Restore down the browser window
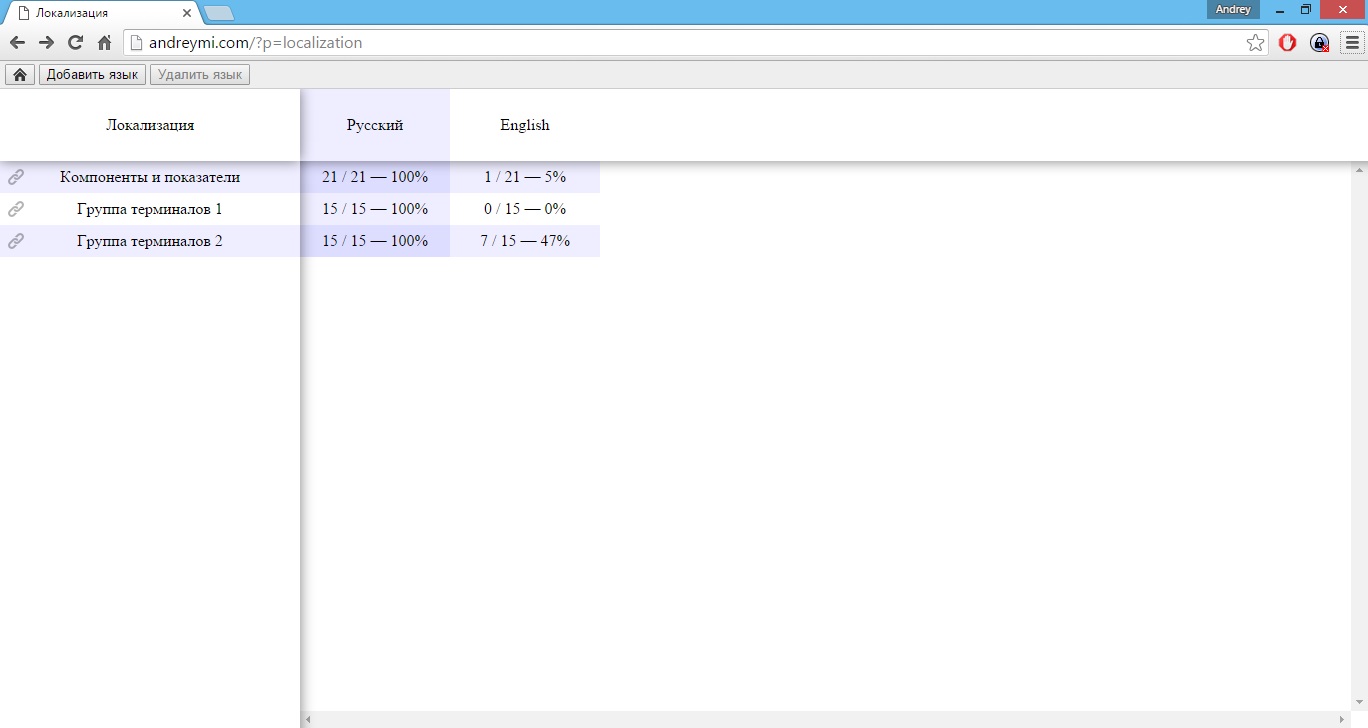The image size is (1368, 728). [1306, 9]
